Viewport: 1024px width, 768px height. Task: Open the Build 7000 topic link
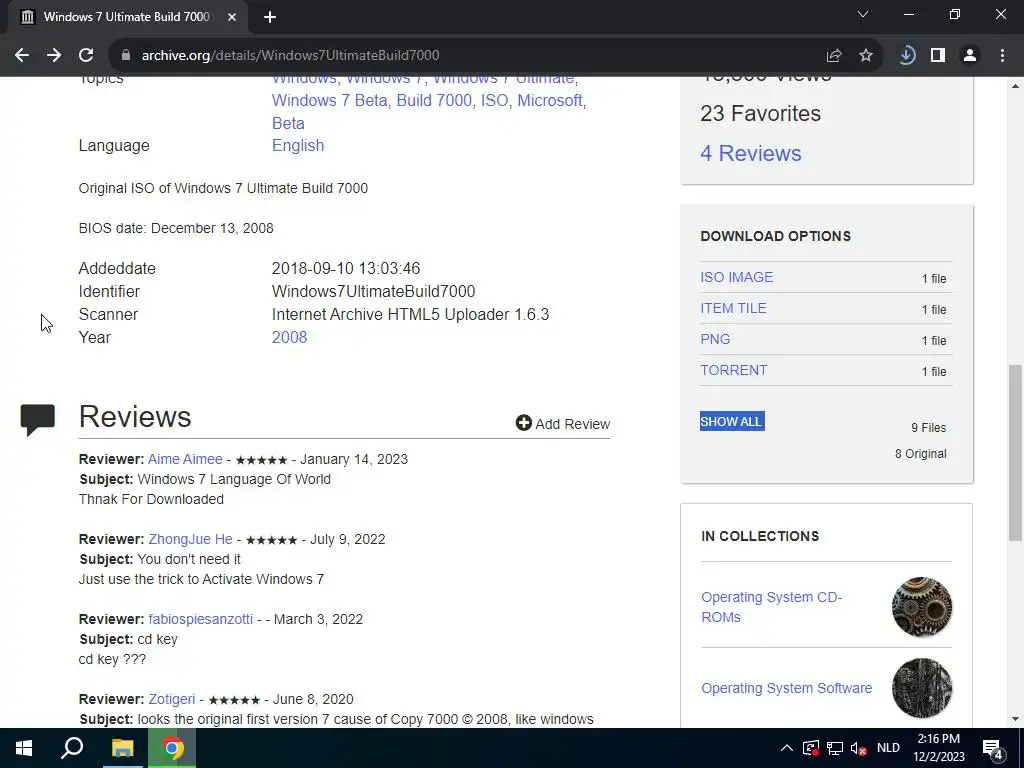tap(434, 101)
